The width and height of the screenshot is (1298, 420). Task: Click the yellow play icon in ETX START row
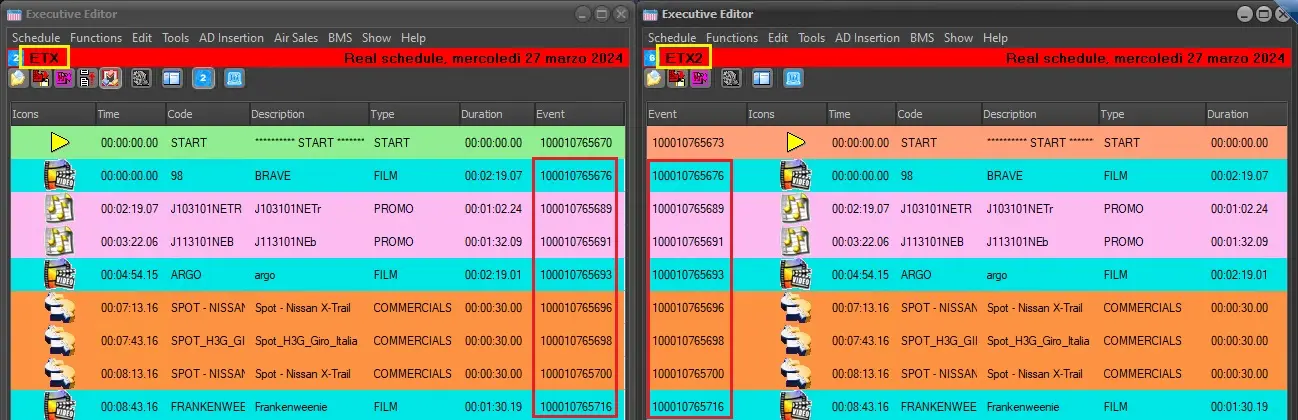pyautogui.click(x=60, y=143)
